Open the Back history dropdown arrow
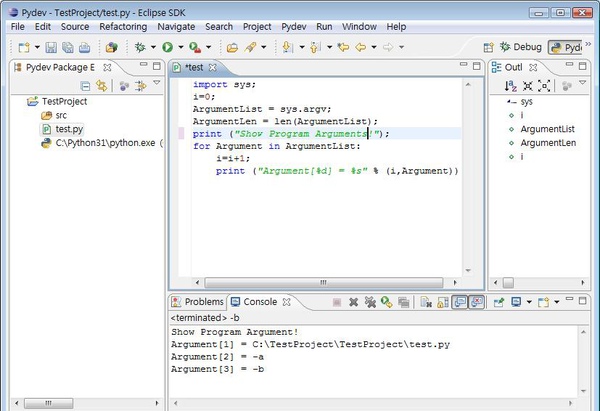Screen dimensions: 600x411 point(374,47)
